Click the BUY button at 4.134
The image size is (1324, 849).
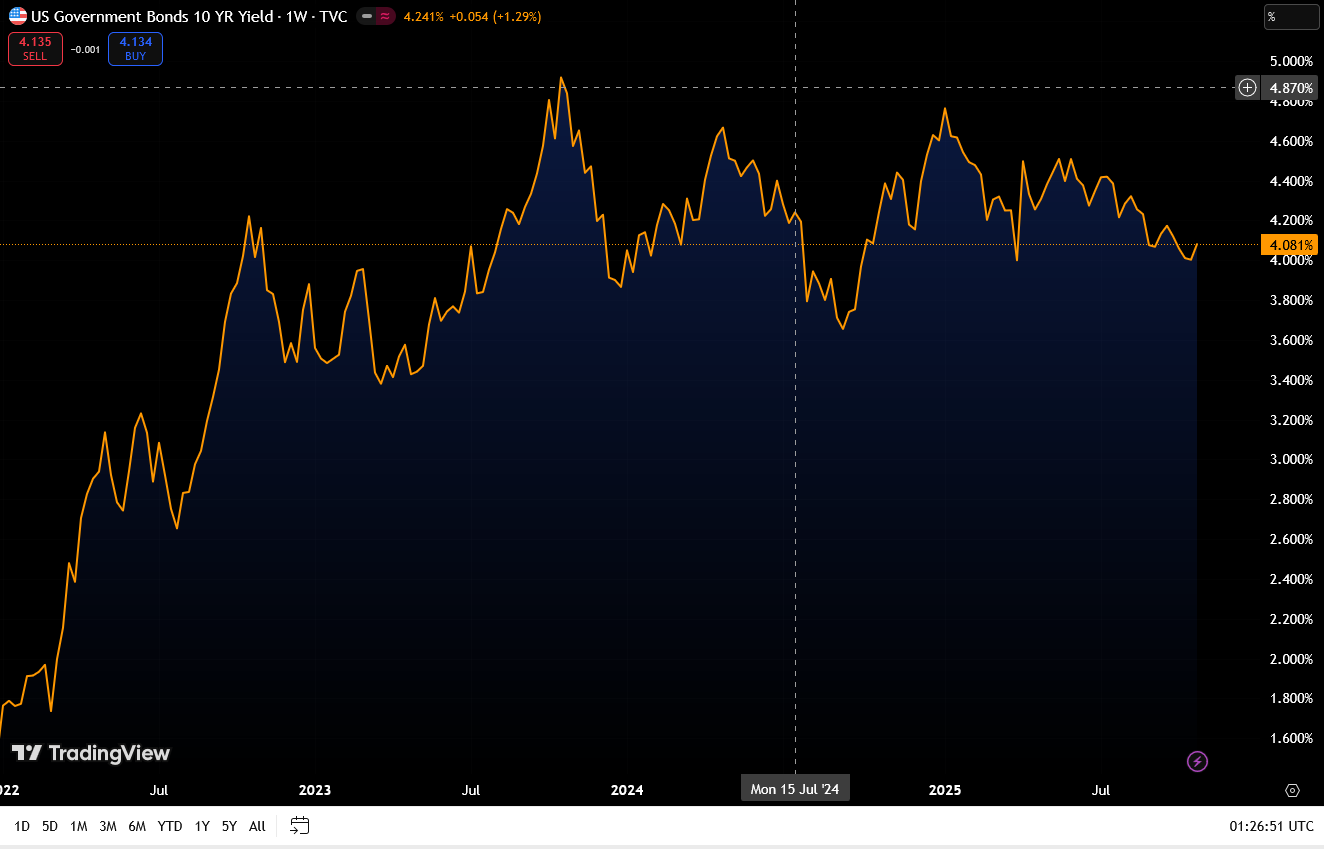click(135, 49)
